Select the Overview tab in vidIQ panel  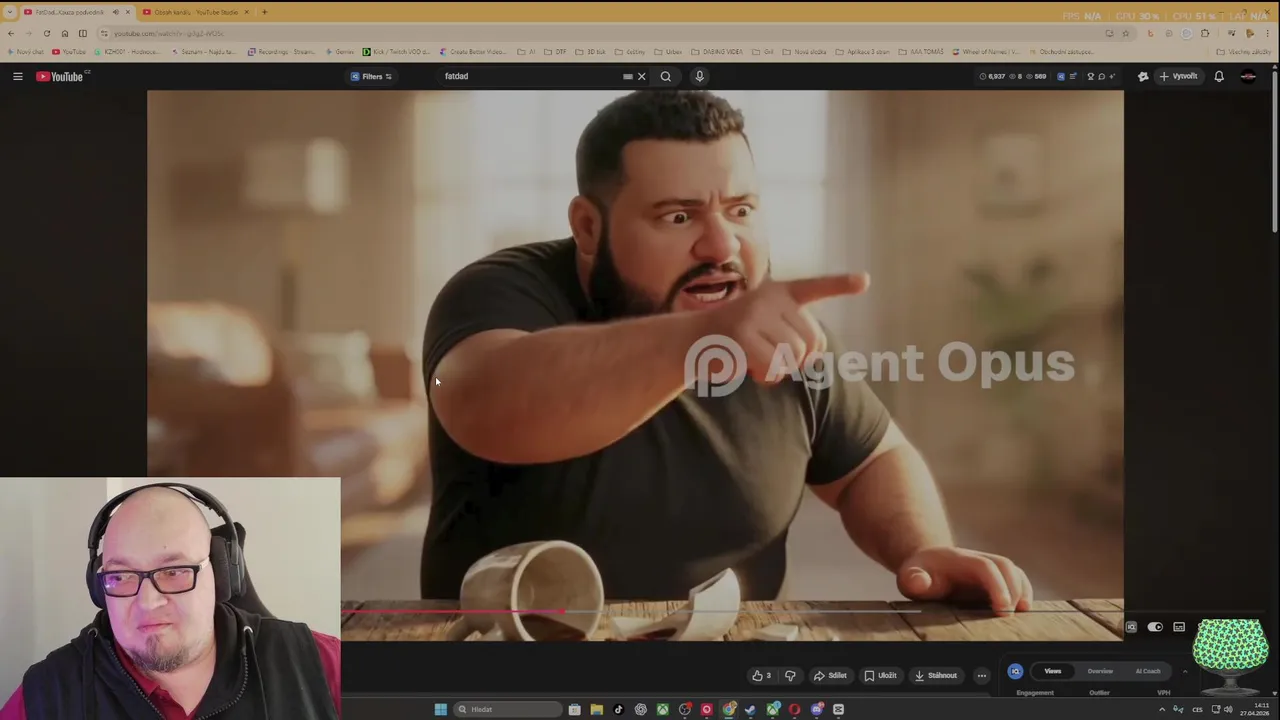coord(1100,672)
